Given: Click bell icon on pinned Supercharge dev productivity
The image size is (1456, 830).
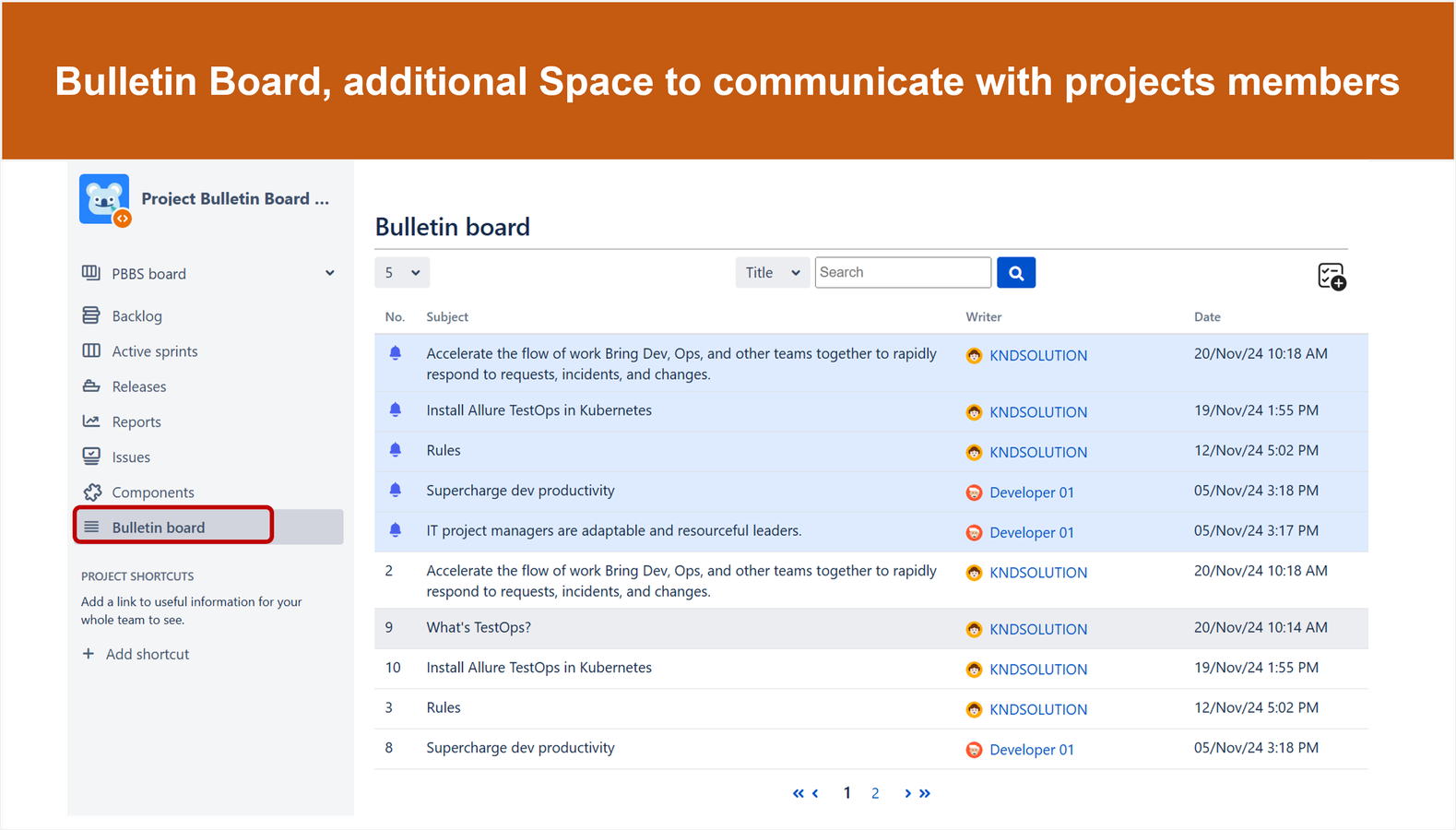Looking at the screenshot, I should pyautogui.click(x=396, y=490).
